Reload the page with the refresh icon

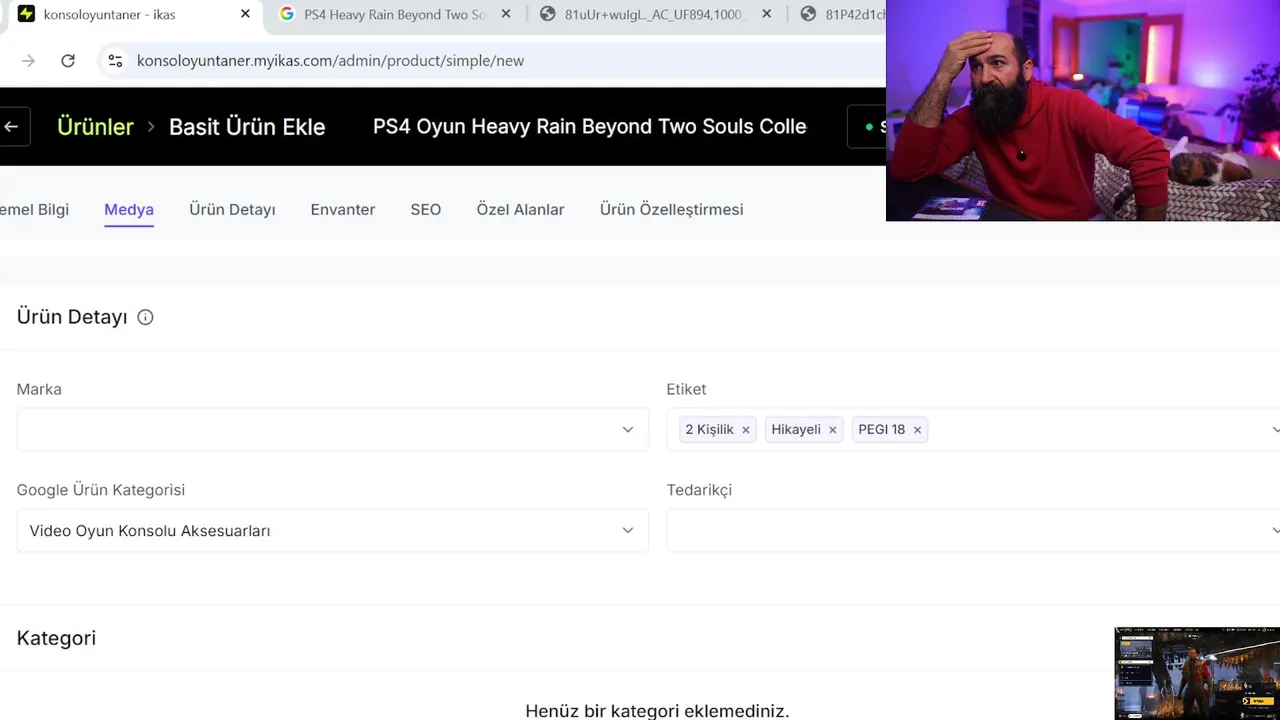pyautogui.click(x=68, y=61)
